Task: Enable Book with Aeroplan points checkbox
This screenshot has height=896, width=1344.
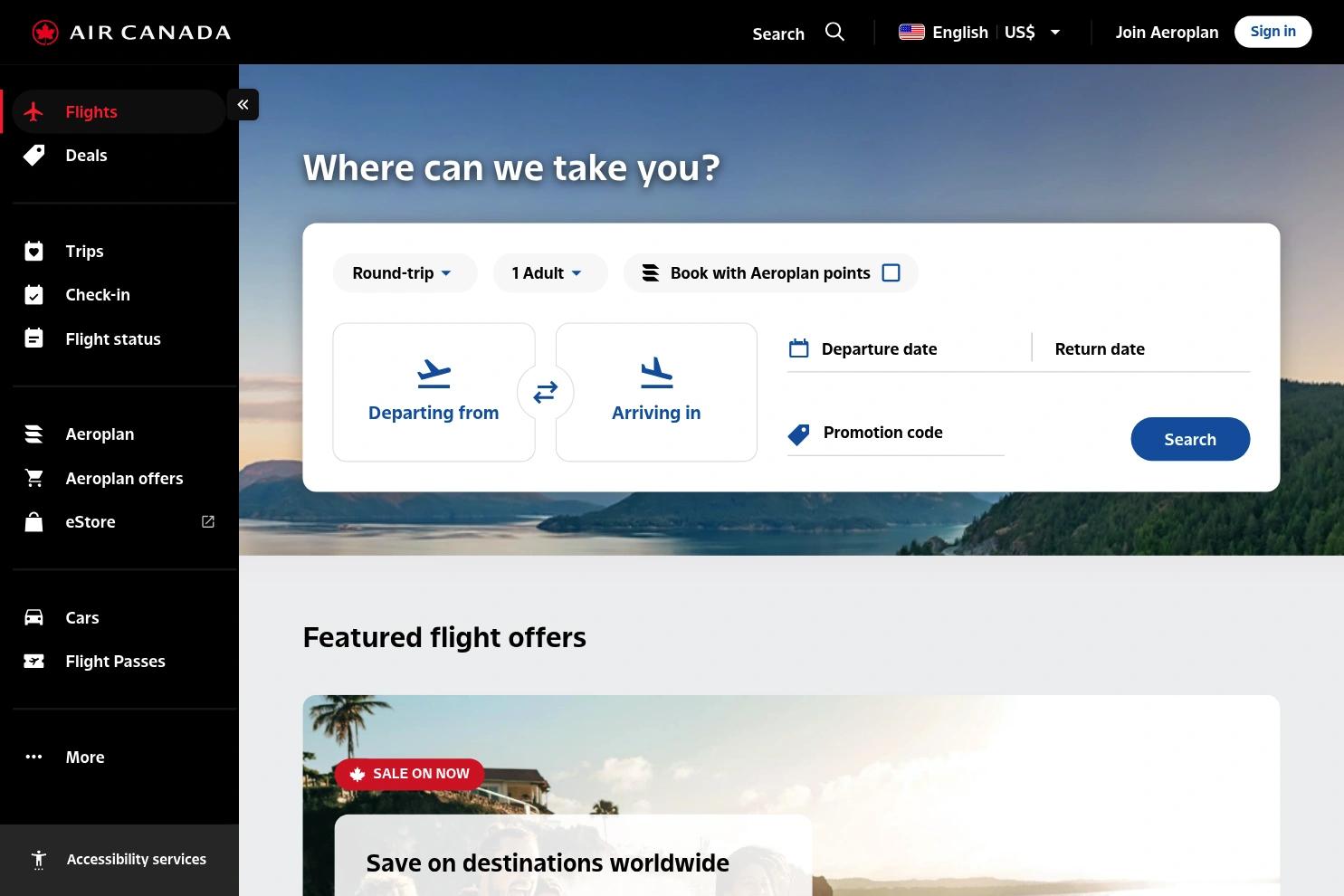Action: 891,272
